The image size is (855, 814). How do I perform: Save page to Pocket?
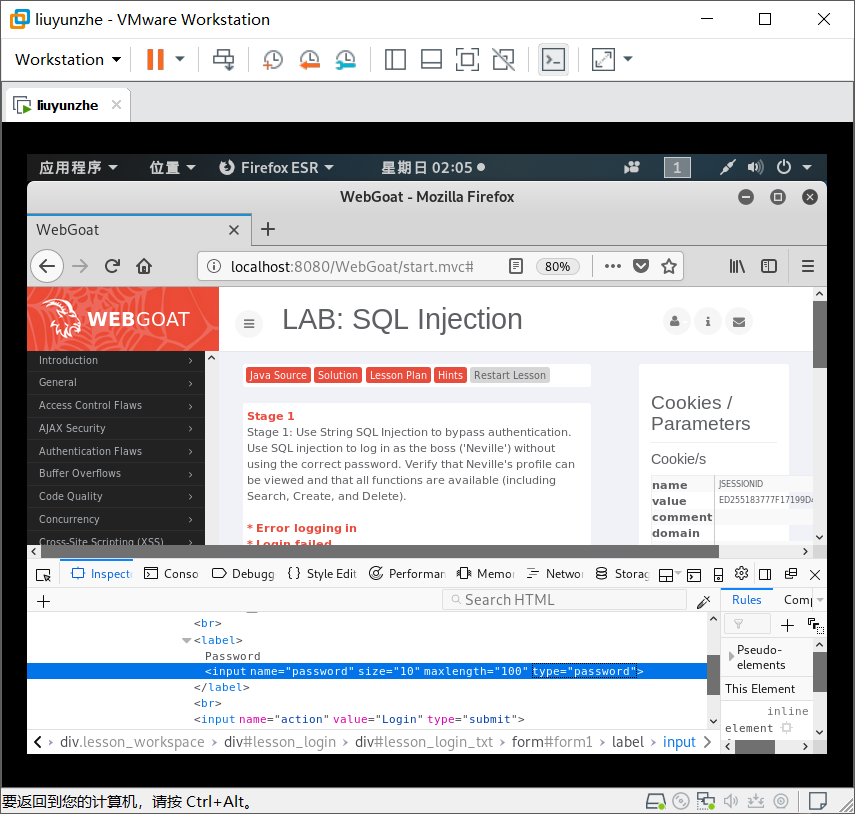coord(641,266)
